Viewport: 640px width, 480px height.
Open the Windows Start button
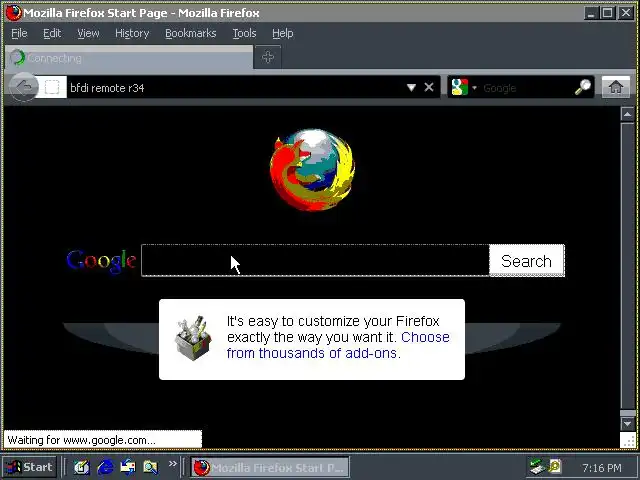(29, 467)
